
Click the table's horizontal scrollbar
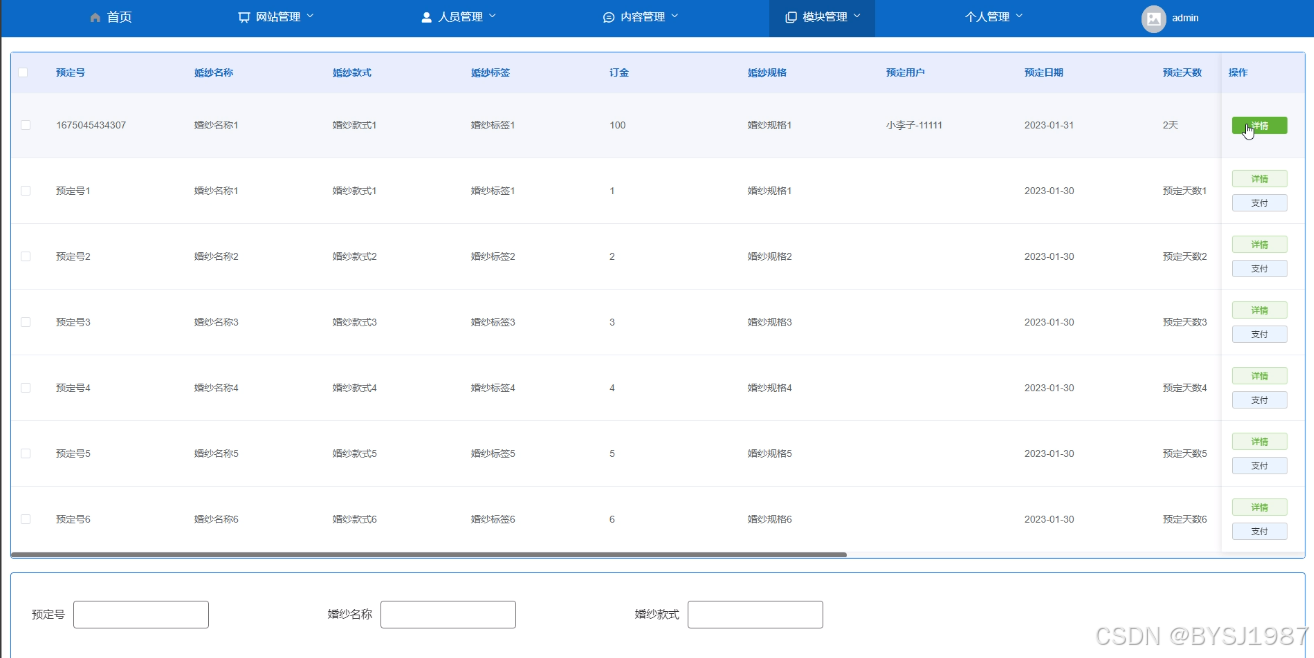coord(429,554)
